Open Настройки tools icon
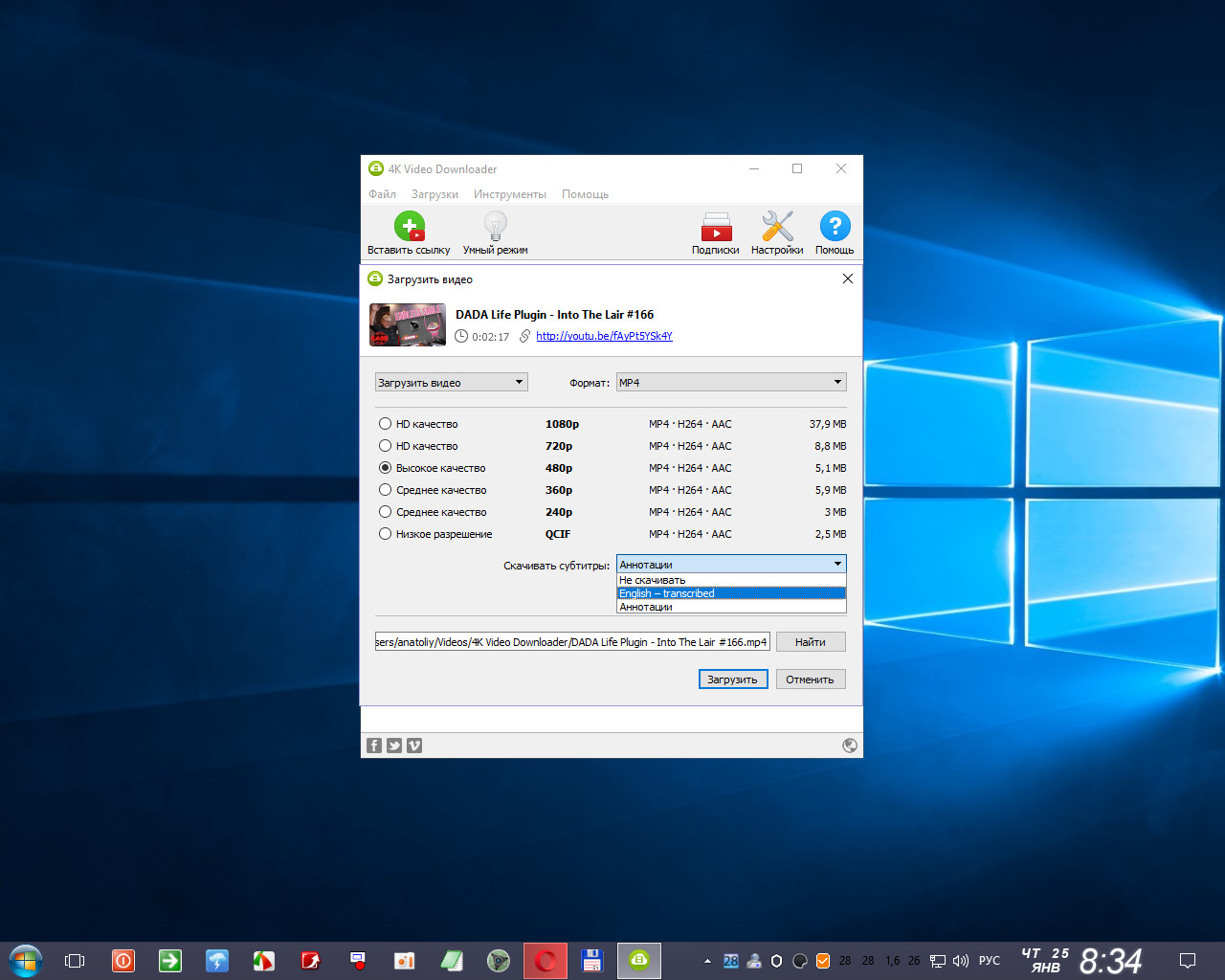The image size is (1225, 980). pyautogui.click(x=777, y=227)
